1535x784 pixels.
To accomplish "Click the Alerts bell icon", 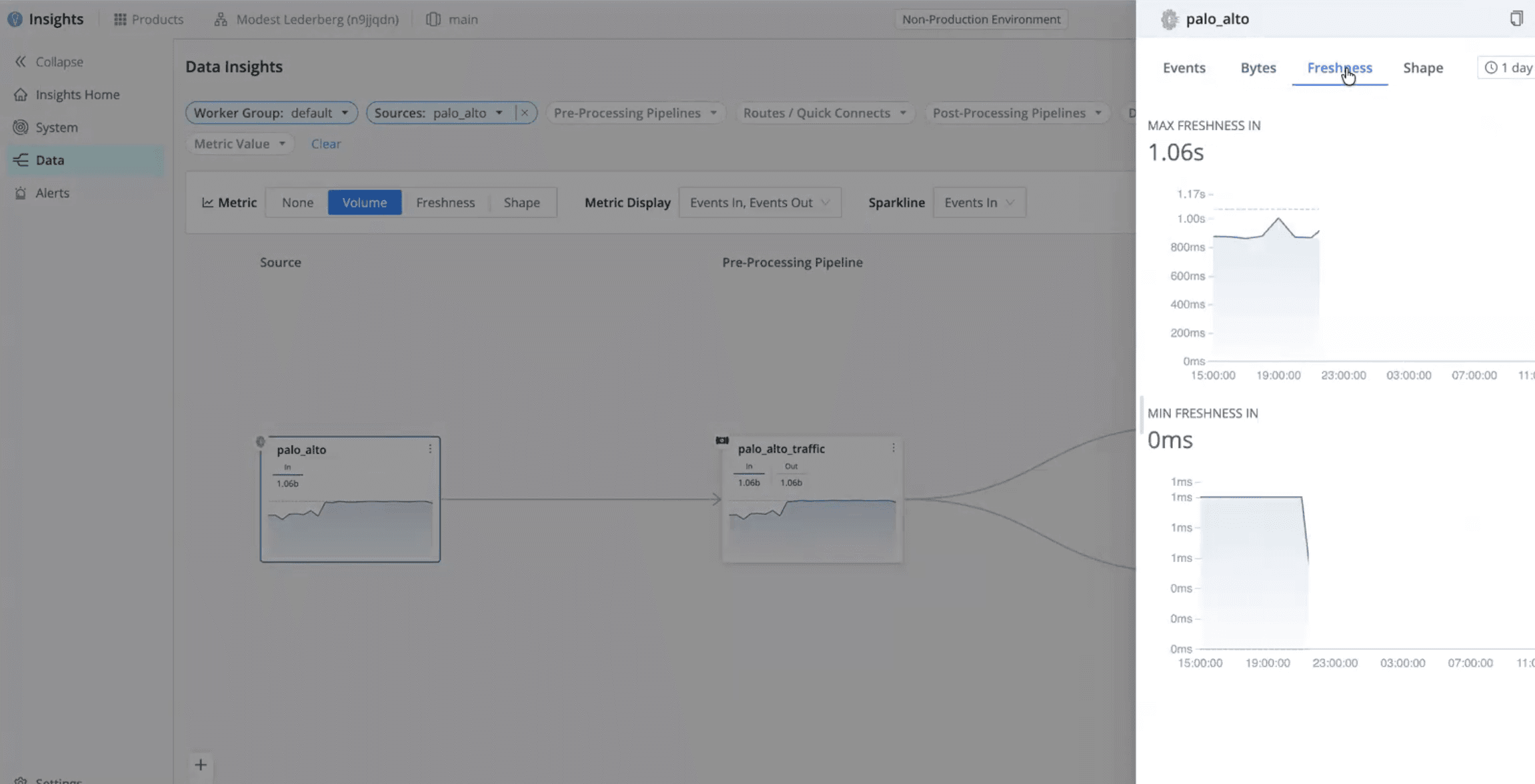I will pyautogui.click(x=21, y=193).
